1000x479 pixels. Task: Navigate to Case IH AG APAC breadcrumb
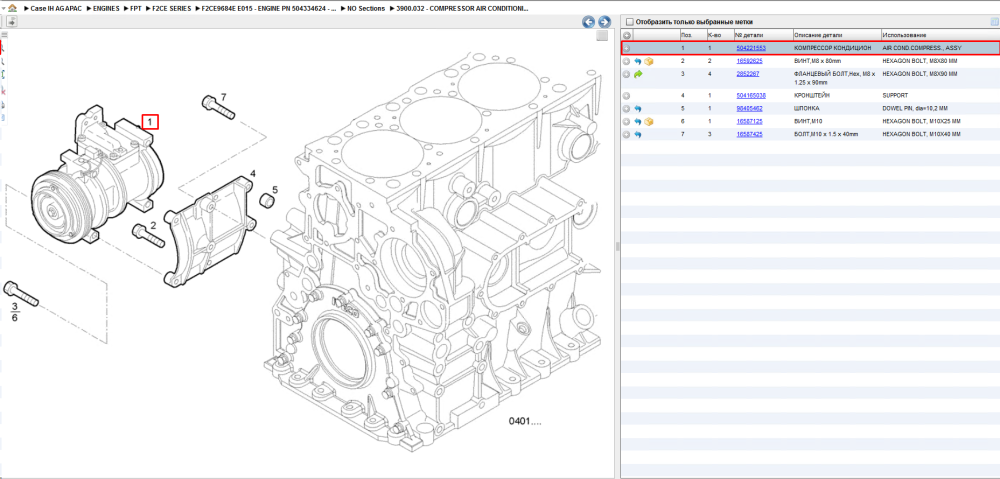(x=55, y=9)
